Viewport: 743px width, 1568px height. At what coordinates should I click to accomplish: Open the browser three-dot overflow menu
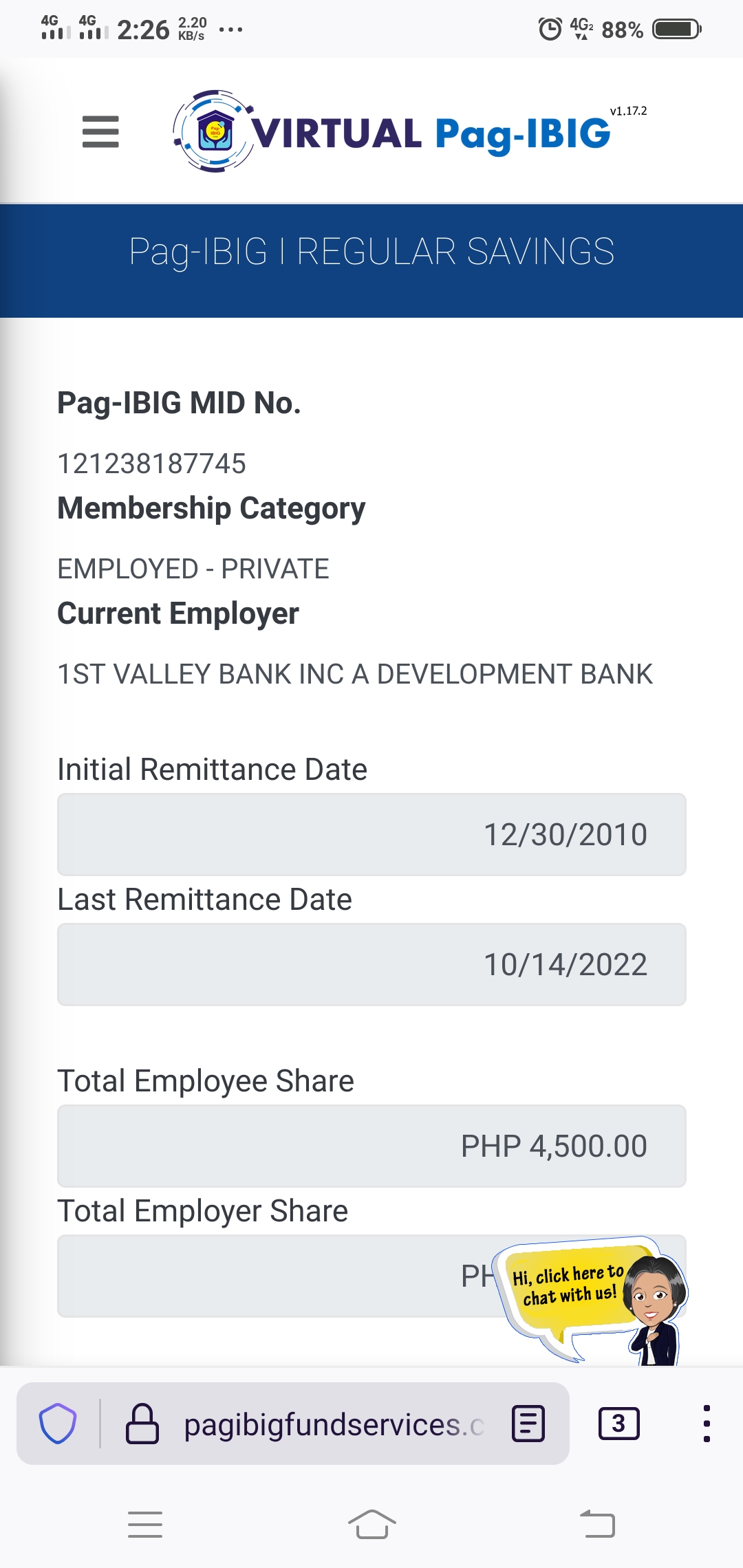[707, 1423]
